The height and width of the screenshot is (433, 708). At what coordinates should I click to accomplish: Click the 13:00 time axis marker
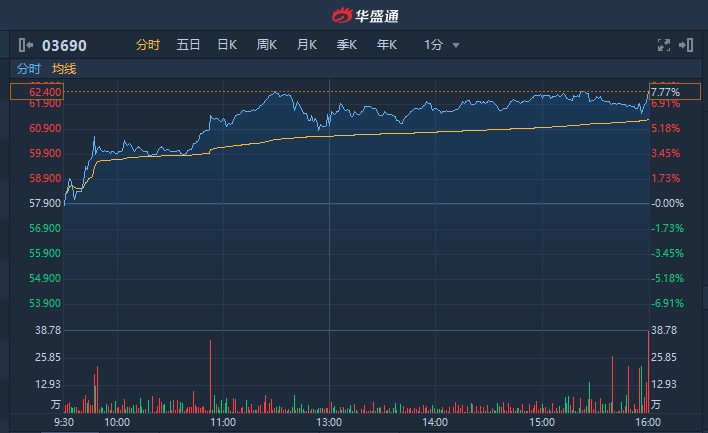coord(329,423)
